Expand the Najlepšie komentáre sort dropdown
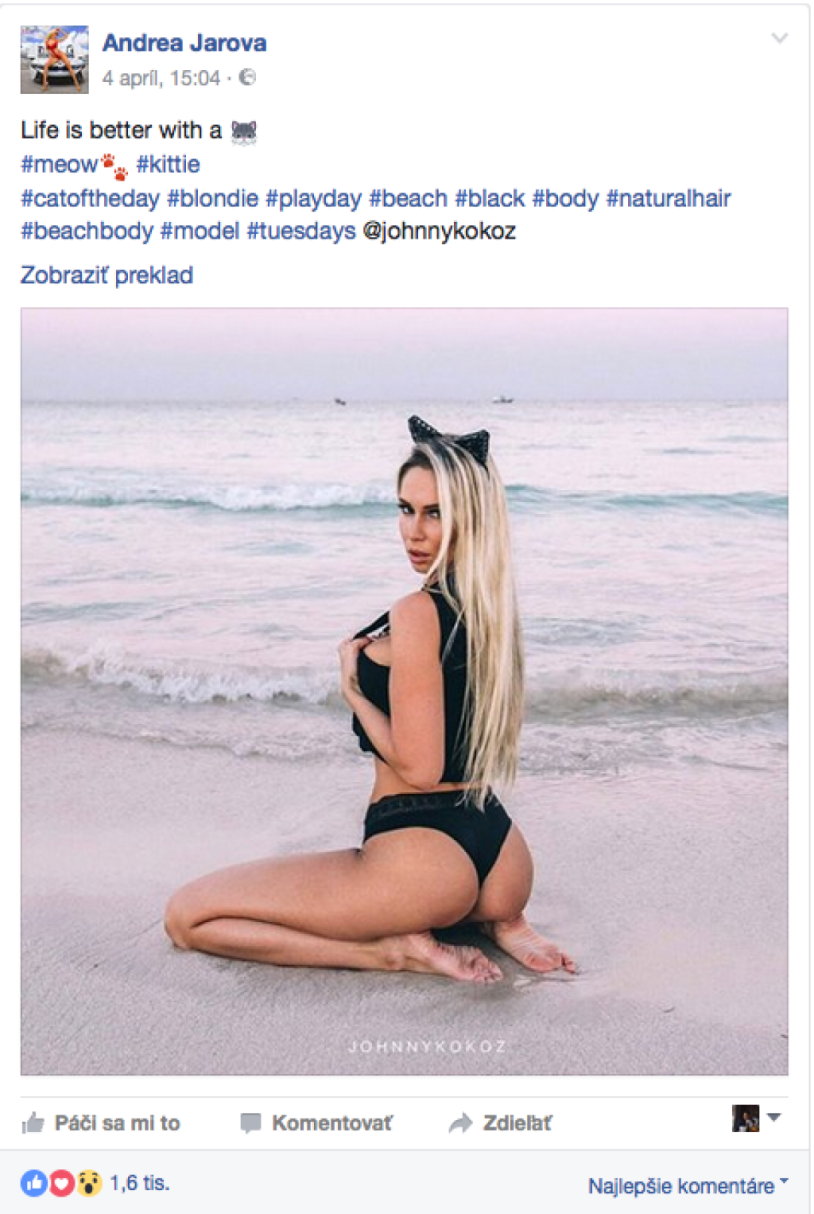 coord(688,1186)
